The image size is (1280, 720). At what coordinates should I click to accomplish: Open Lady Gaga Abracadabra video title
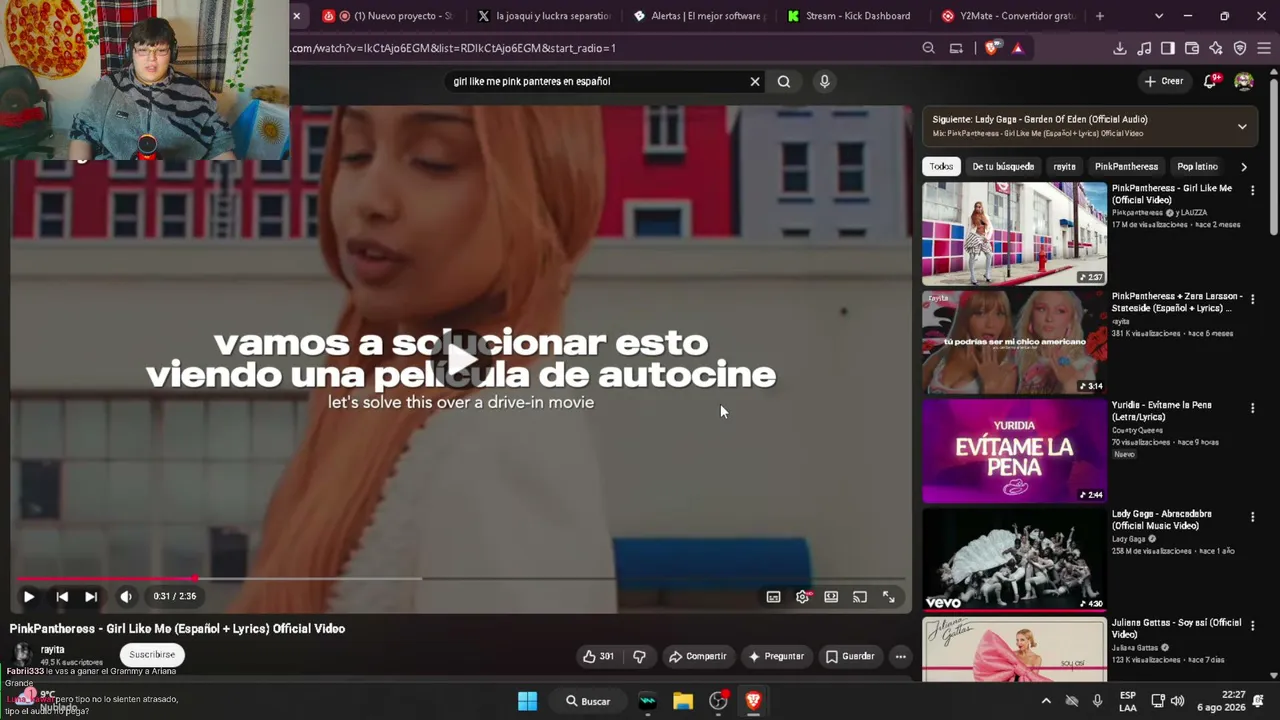point(1161,520)
